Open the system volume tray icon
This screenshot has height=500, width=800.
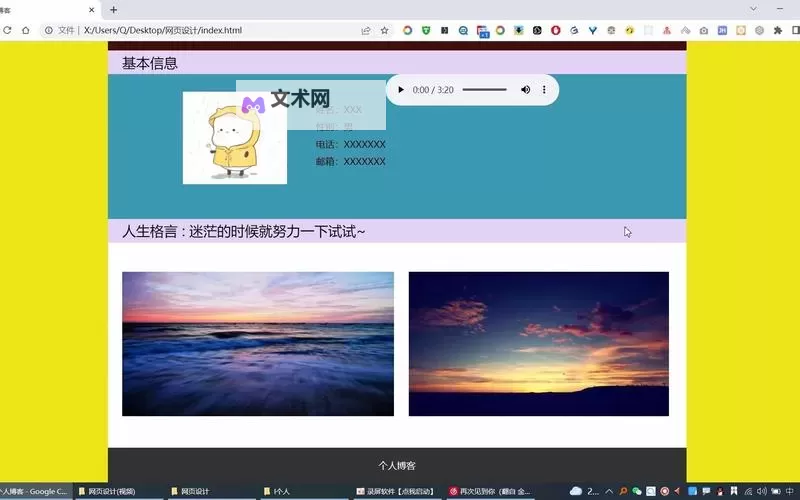coord(762,491)
